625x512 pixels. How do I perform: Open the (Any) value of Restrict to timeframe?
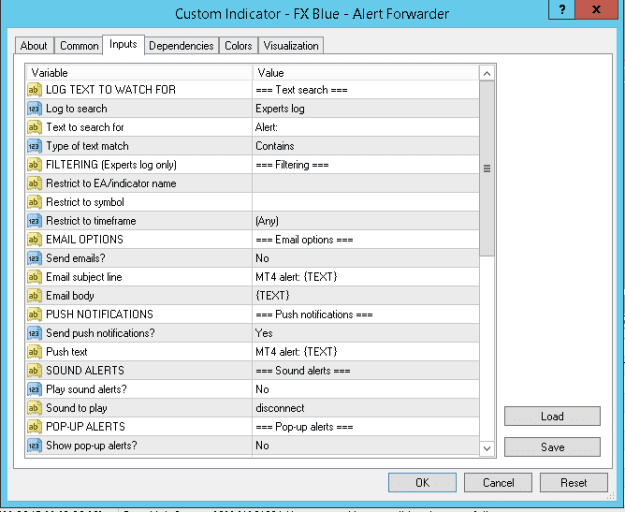click(366, 221)
